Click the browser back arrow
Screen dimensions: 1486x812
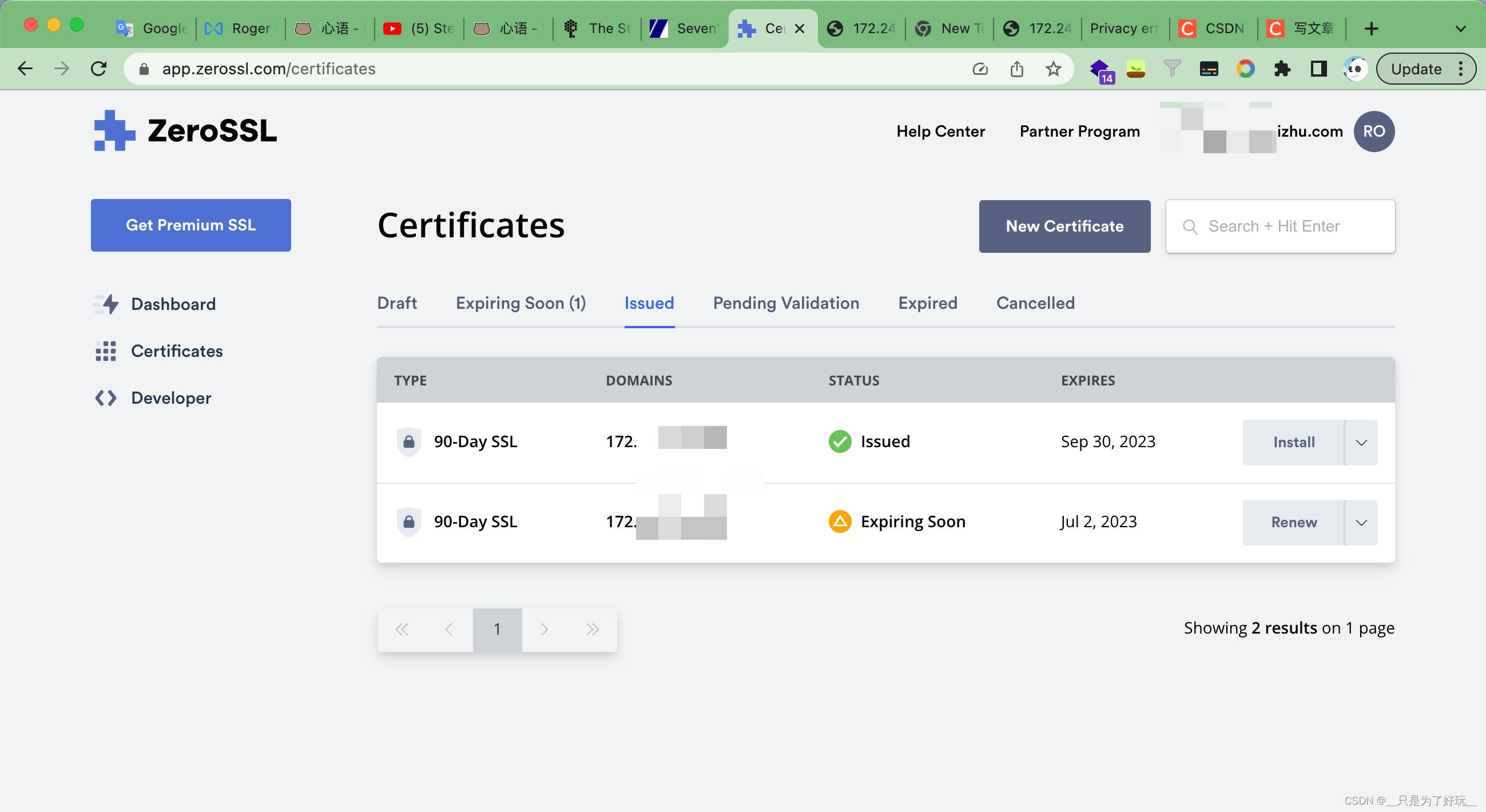[25, 69]
